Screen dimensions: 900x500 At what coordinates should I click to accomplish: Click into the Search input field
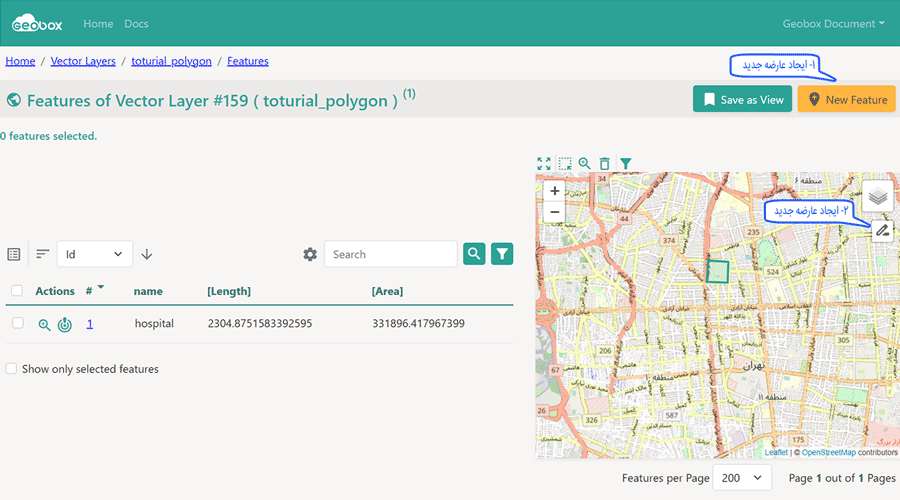[390, 254]
